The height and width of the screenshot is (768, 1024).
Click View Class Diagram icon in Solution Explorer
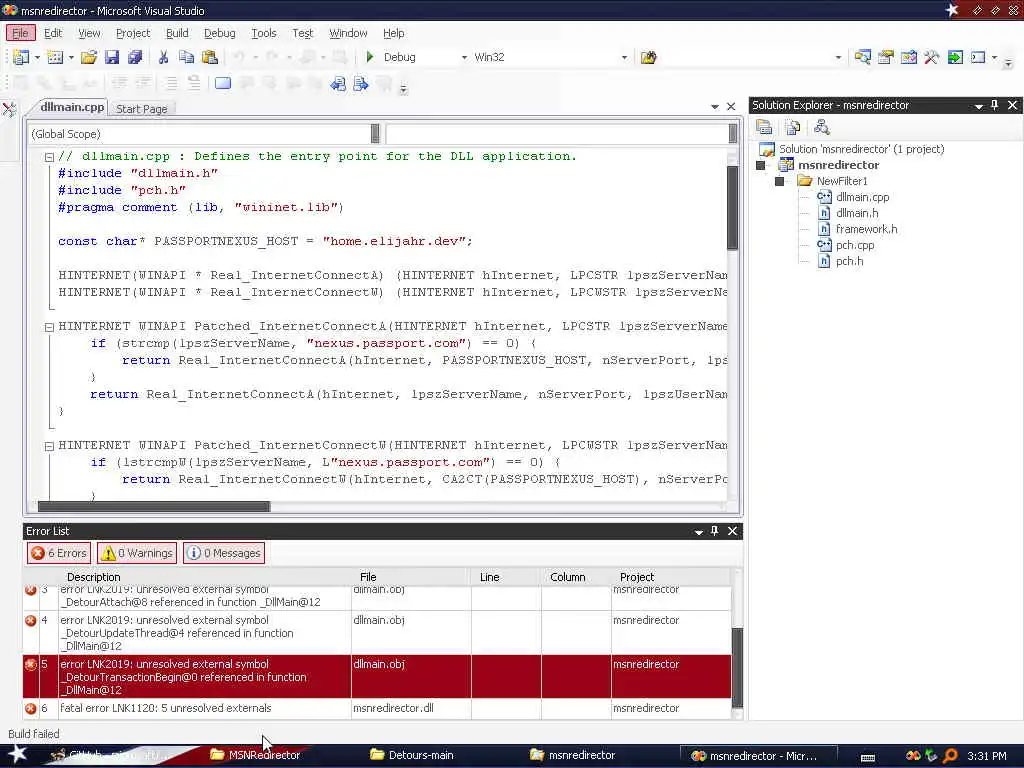pos(822,127)
